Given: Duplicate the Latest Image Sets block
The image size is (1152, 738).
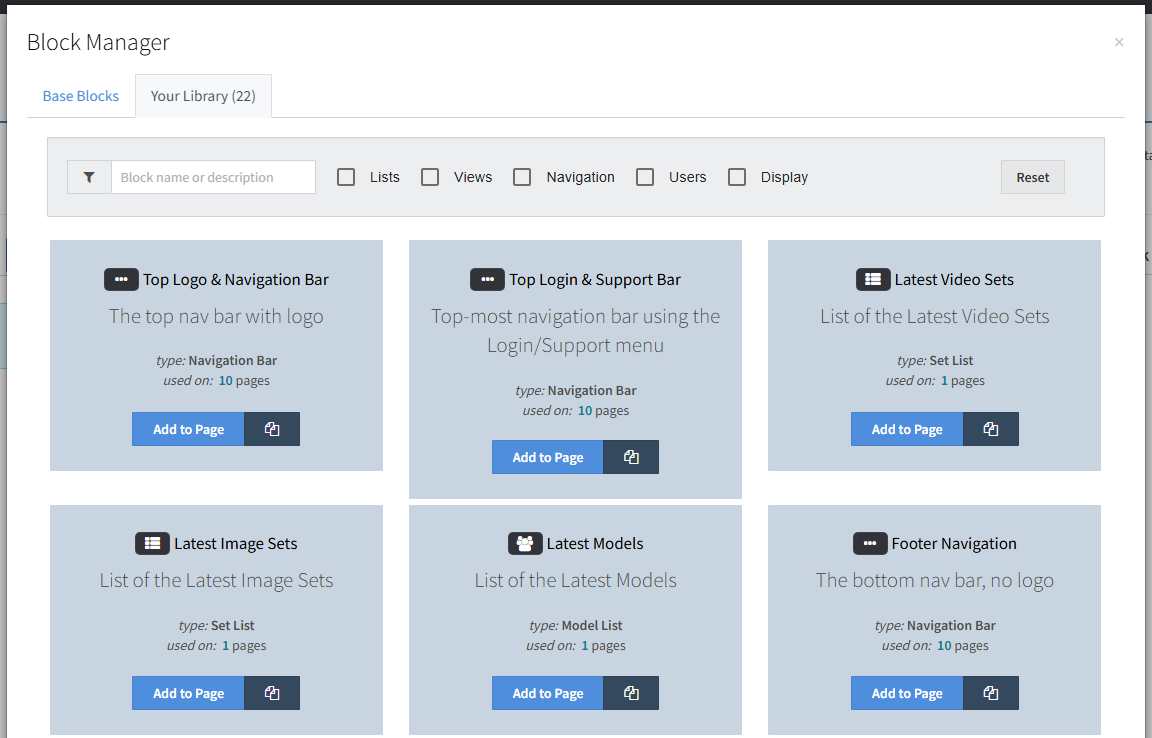Looking at the screenshot, I should (272, 693).
